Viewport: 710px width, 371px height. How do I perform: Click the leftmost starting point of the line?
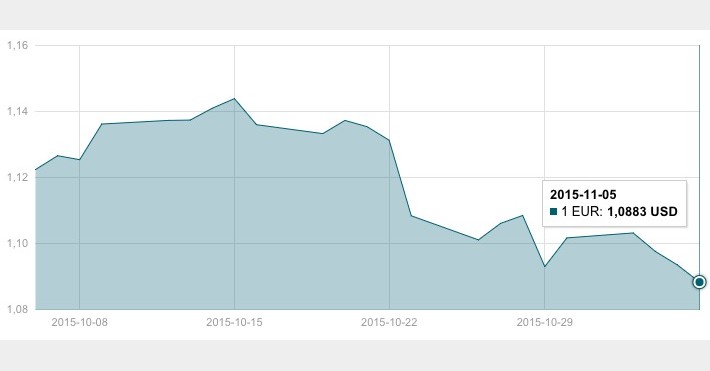[x=36, y=169]
